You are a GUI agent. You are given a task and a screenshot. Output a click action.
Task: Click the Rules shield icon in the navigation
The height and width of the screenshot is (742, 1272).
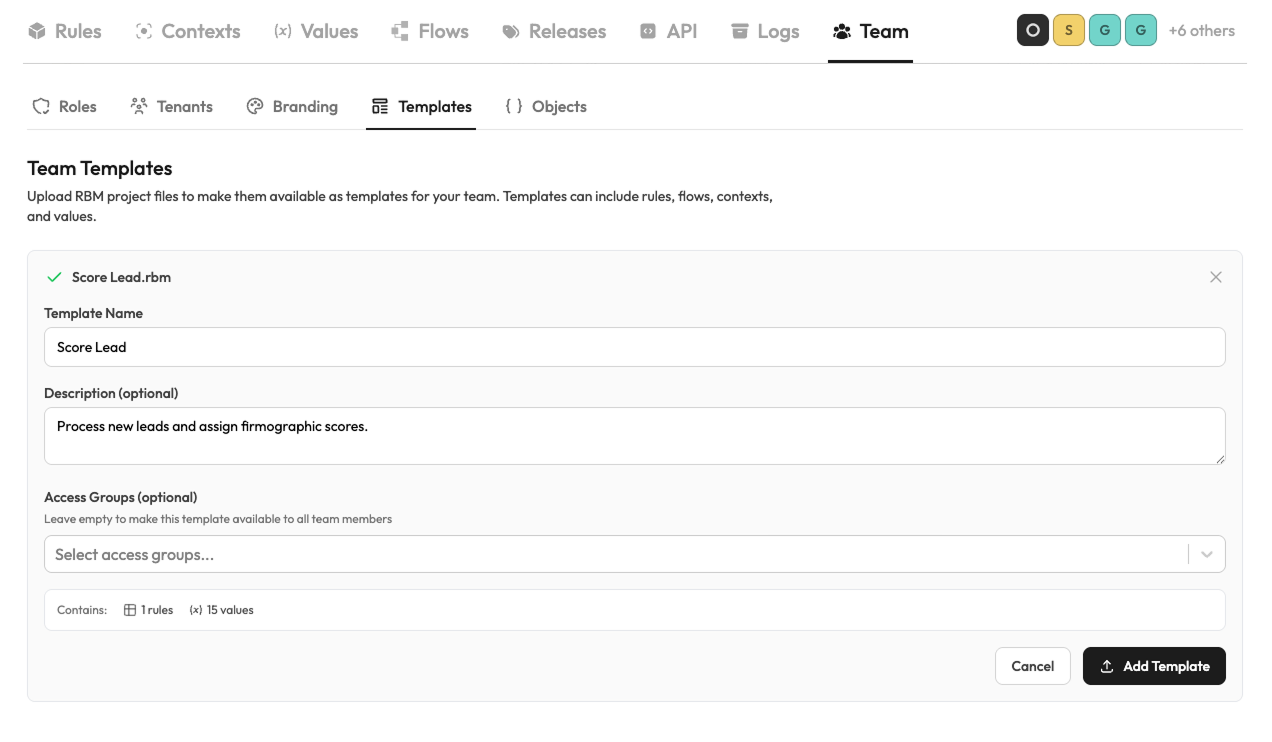click(x=37, y=30)
